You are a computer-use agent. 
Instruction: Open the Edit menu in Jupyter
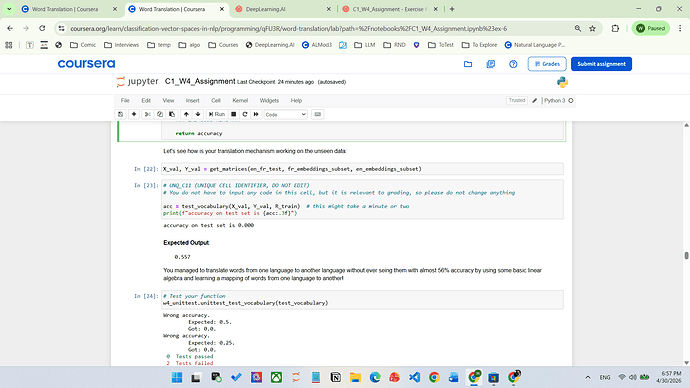pos(146,101)
